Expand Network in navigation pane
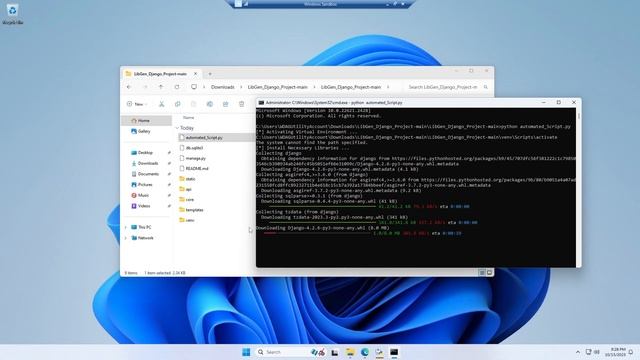The image size is (640, 360). click(x=126, y=238)
